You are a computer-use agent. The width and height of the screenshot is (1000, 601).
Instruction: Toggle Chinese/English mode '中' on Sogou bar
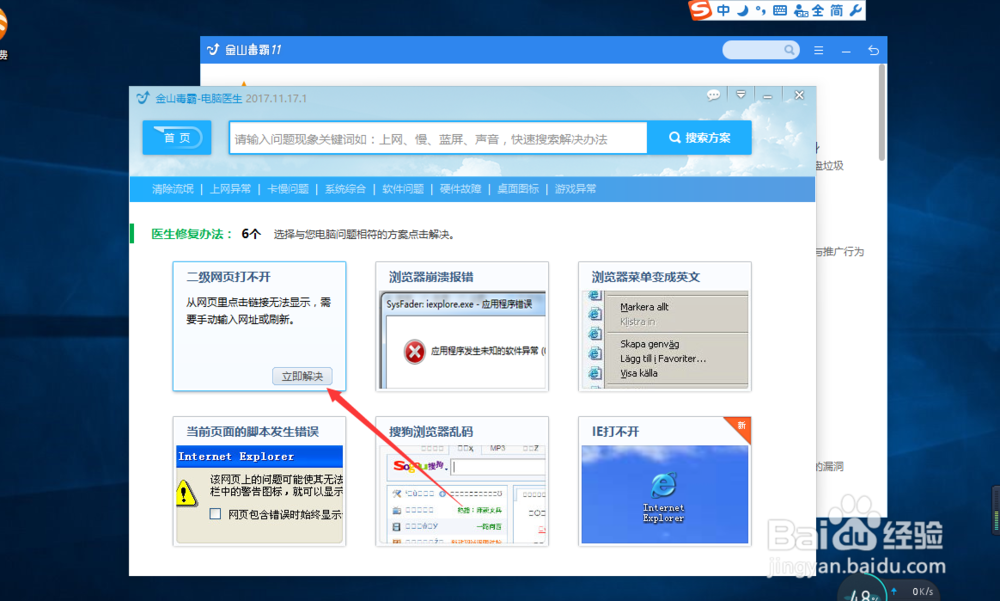[723, 10]
